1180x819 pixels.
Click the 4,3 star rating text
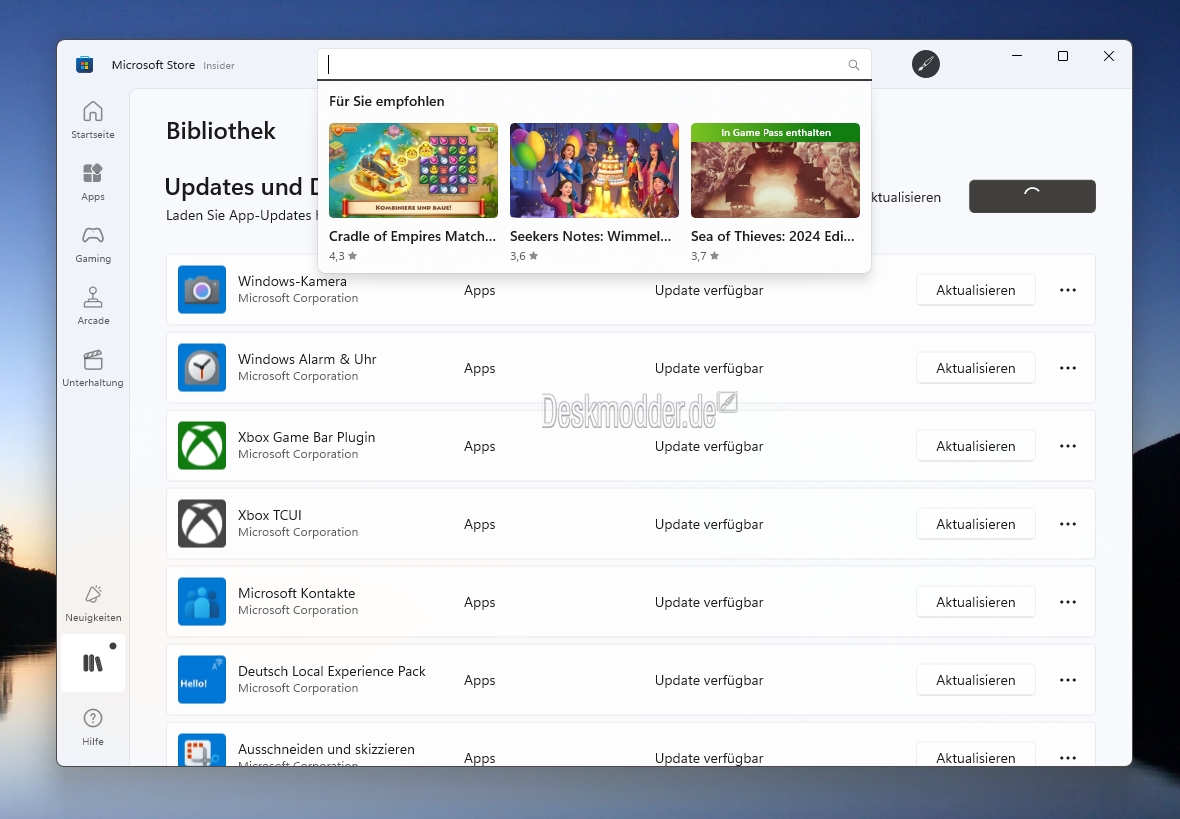point(343,256)
